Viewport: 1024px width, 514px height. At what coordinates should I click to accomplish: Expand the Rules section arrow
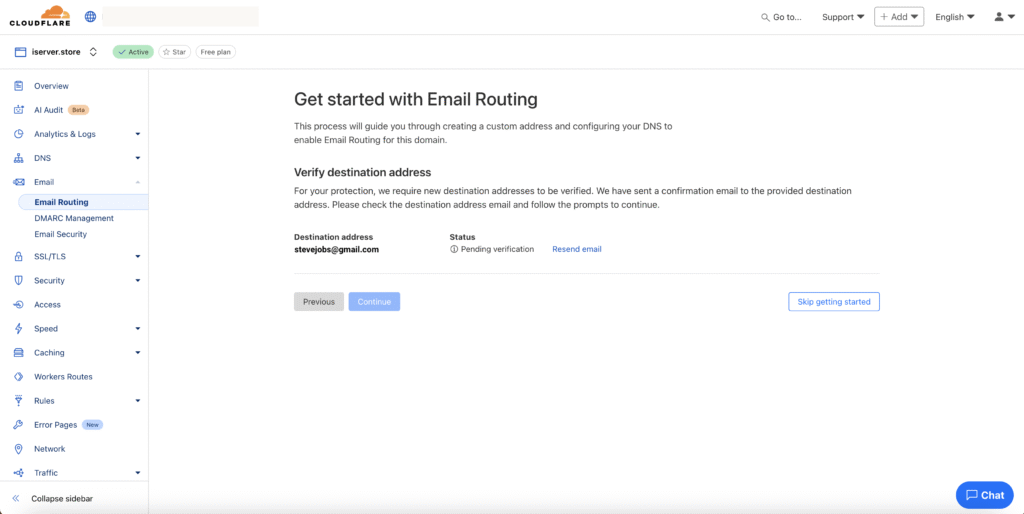[138, 401]
